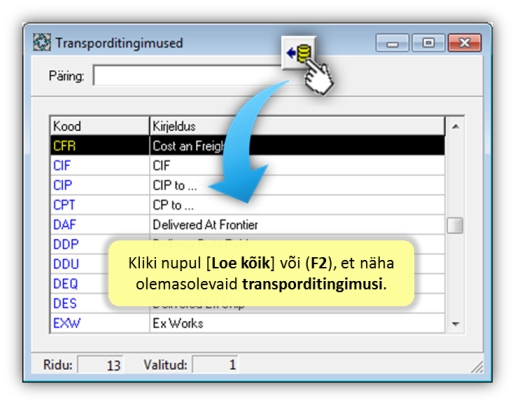
Task: Click the scrollbar down arrow
Action: click(455, 323)
